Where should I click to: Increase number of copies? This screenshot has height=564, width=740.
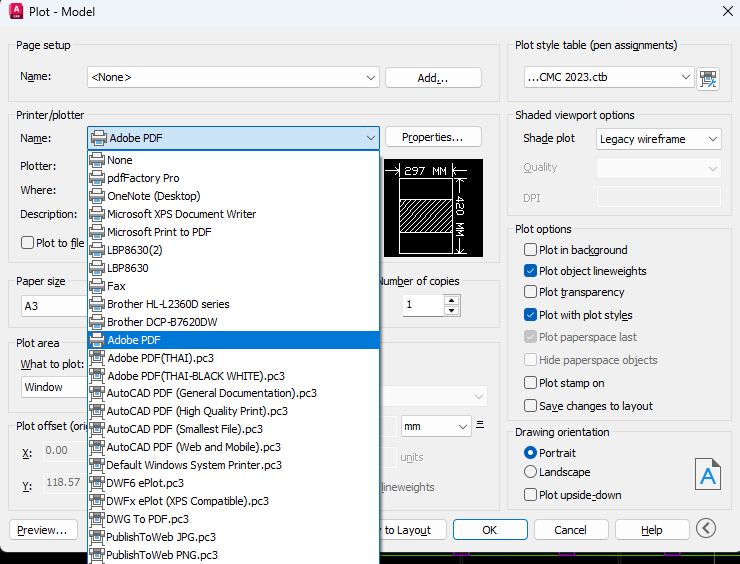click(452, 301)
